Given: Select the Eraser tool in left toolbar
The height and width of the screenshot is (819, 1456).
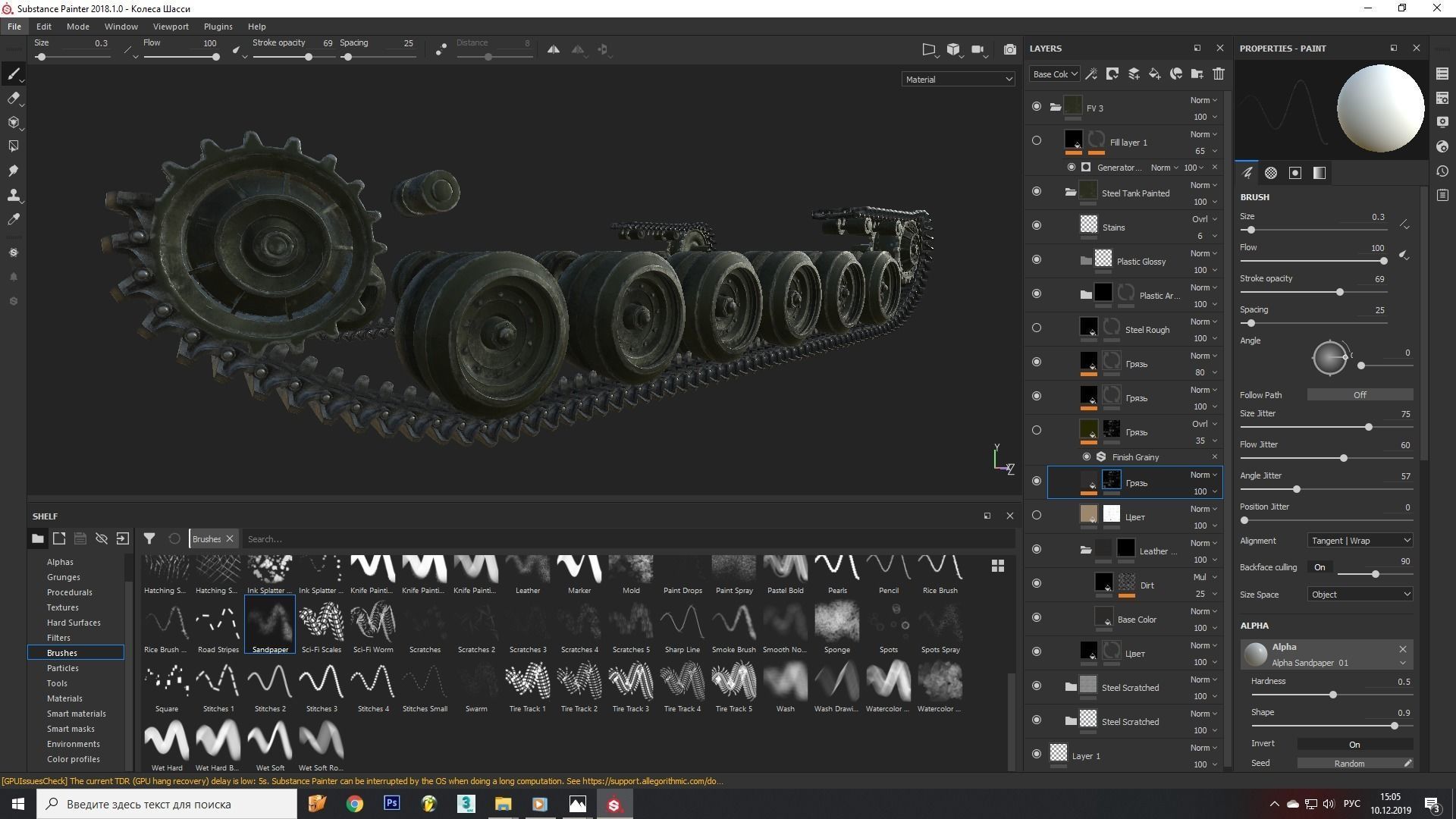Looking at the screenshot, I should (x=13, y=99).
